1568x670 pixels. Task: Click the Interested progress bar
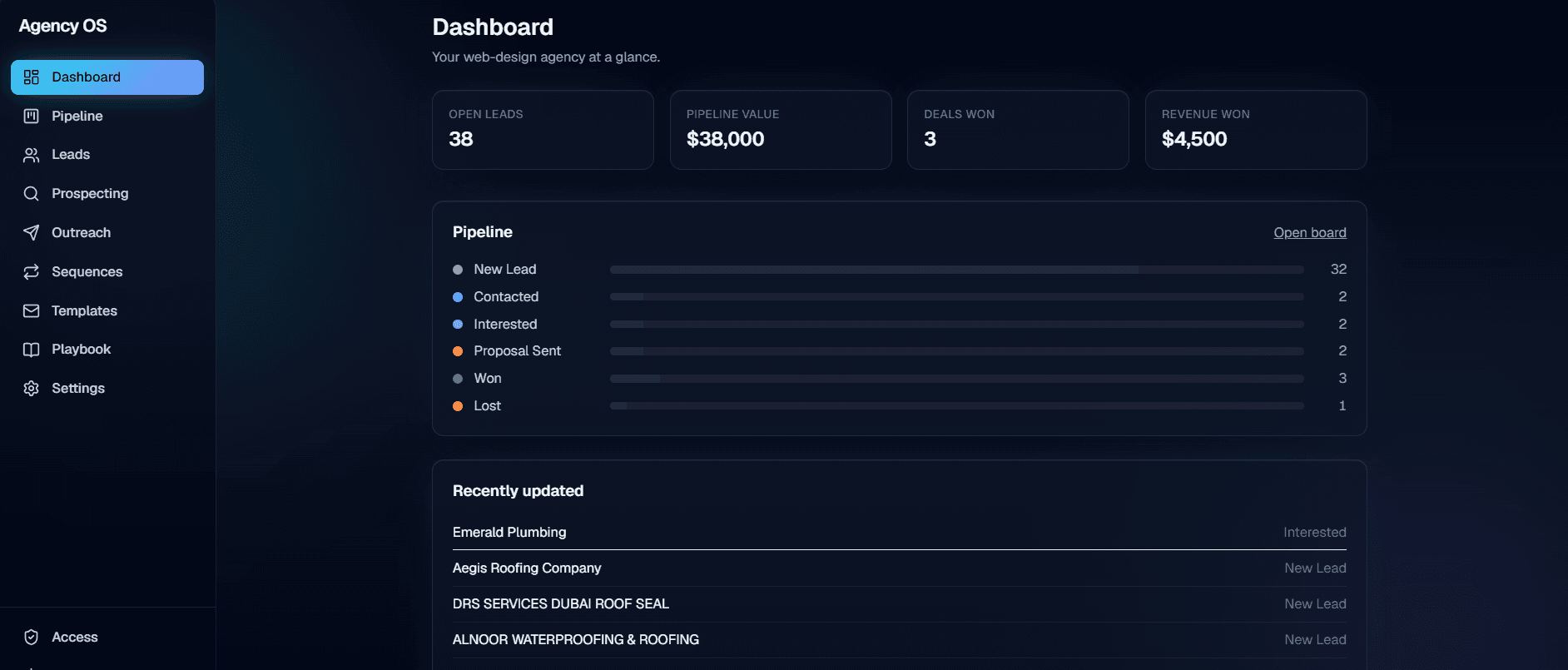point(957,325)
